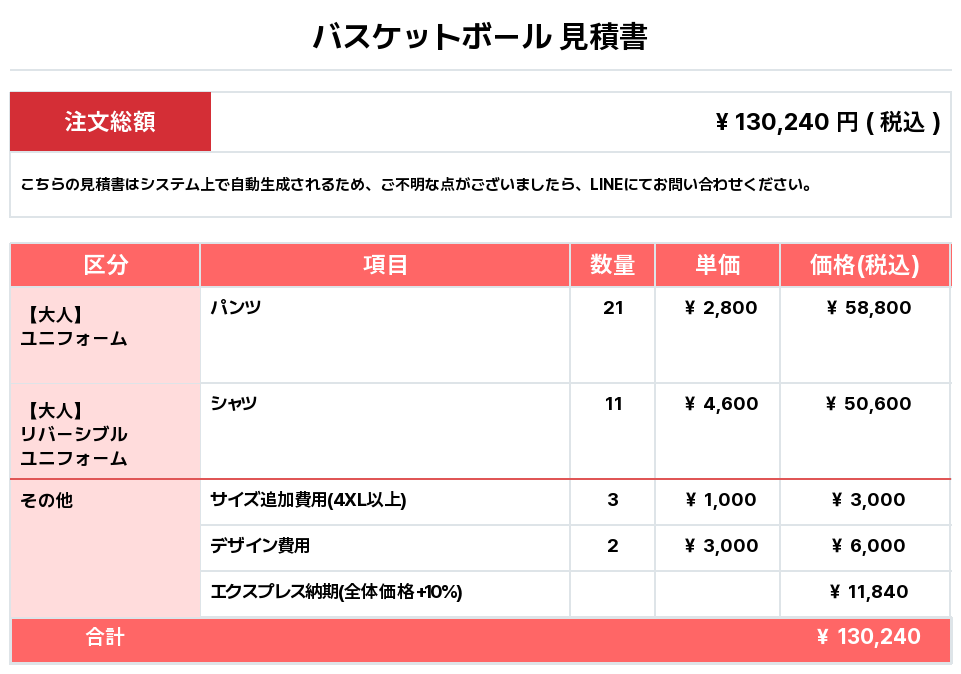Screen dimensions: 961x674
Task: Click the シャツ item row
Action: (480, 431)
